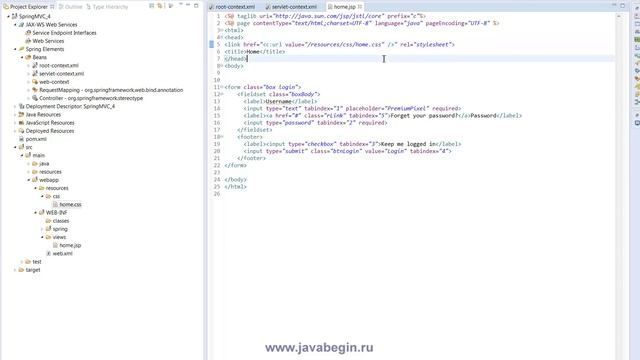Maximize the editor area
This screenshot has height=360, width=640.
point(622,6)
